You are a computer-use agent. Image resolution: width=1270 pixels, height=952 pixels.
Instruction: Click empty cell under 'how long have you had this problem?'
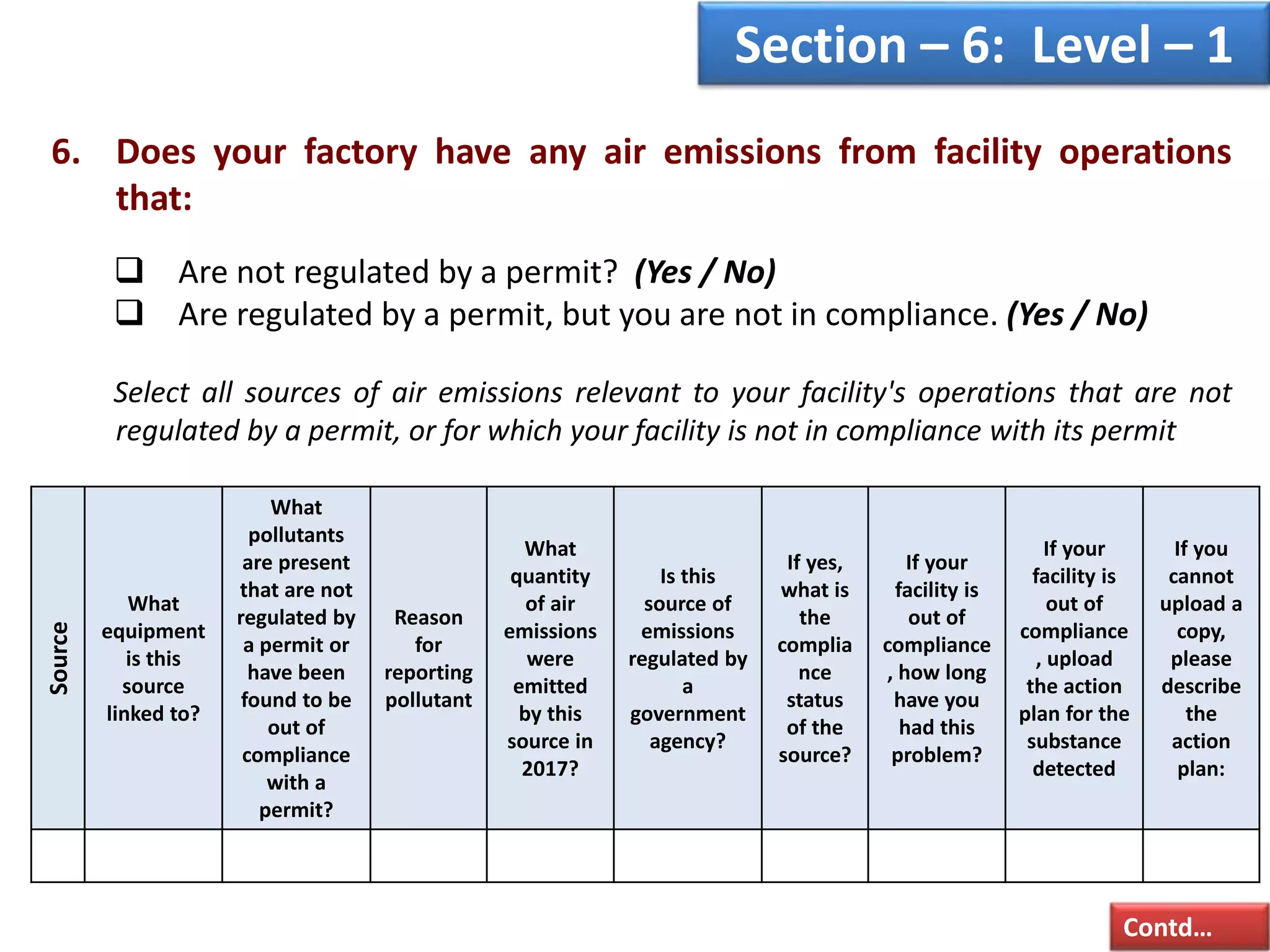point(937,856)
